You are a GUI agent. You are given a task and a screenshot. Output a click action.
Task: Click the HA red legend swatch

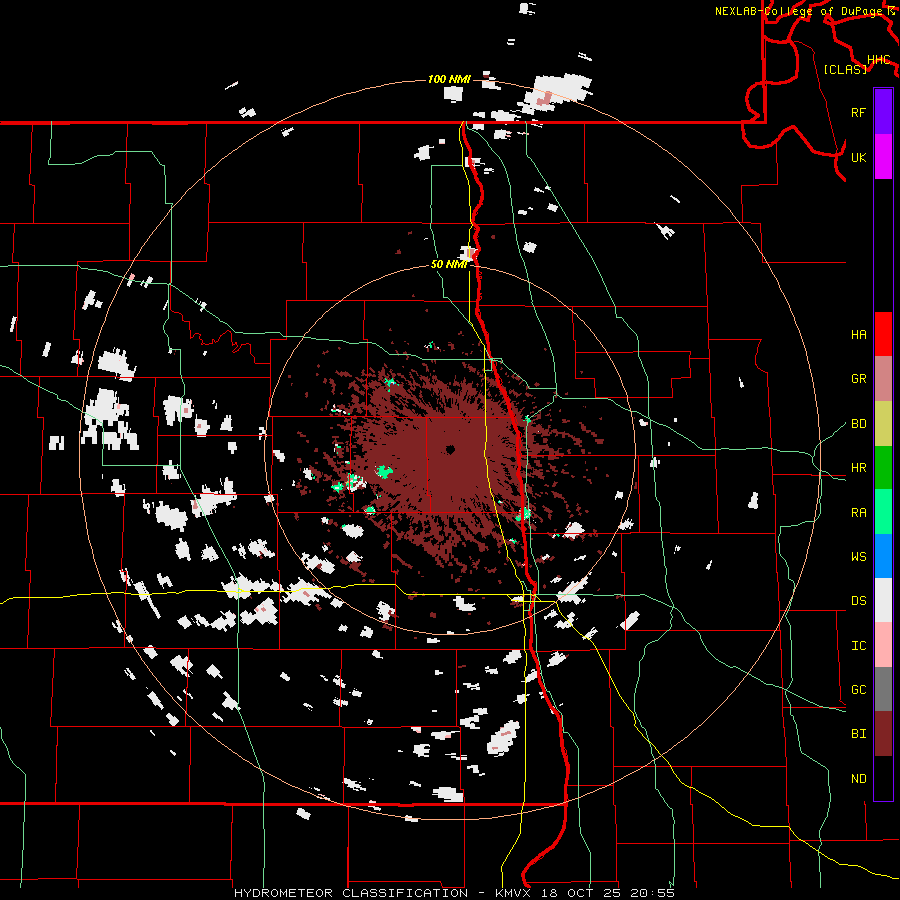coord(883,334)
